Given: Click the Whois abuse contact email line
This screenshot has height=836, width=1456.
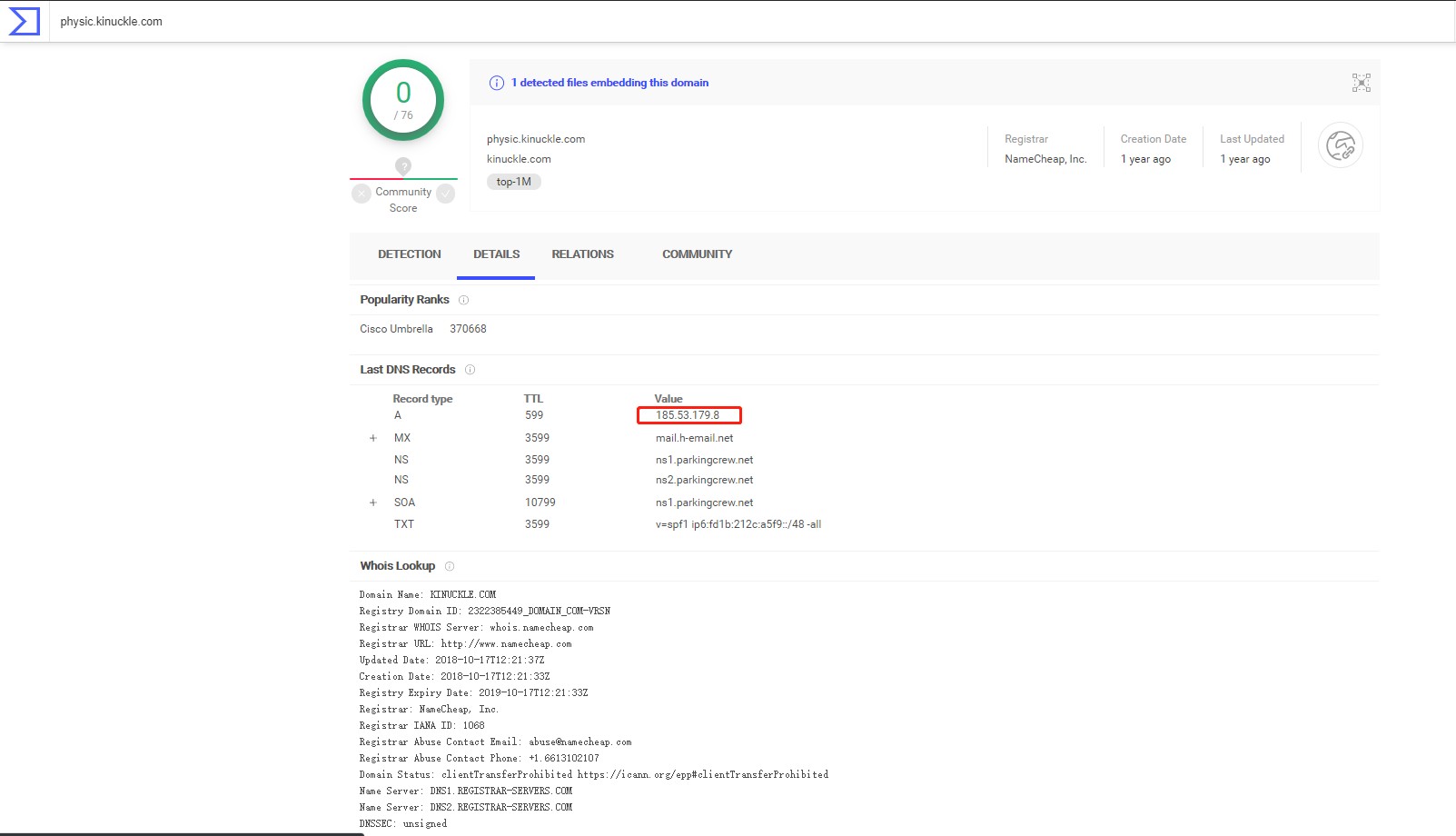Looking at the screenshot, I should click(x=495, y=741).
